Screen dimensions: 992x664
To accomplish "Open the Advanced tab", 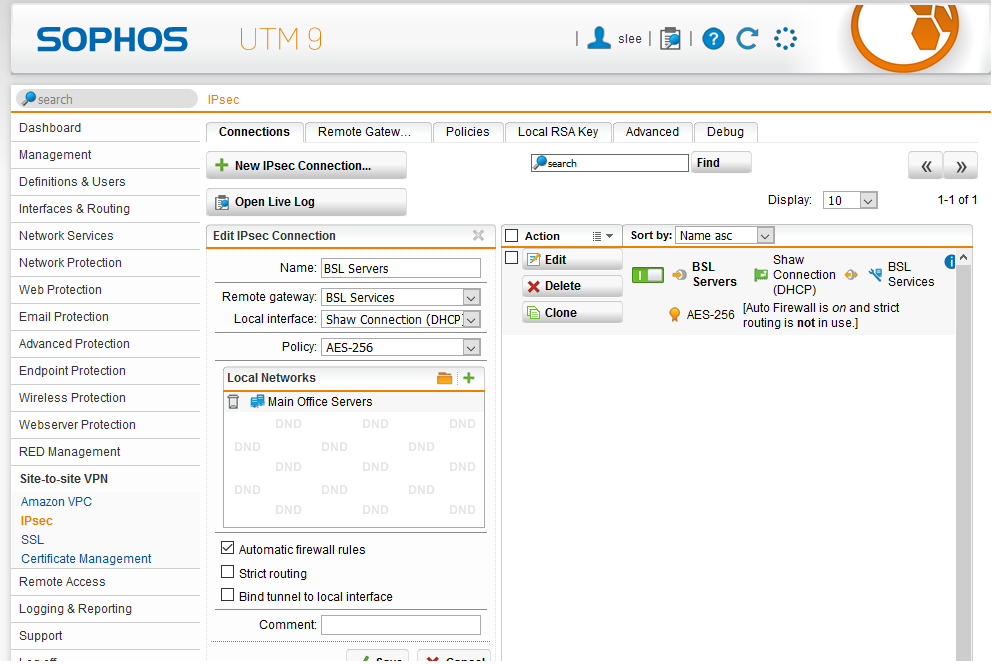I will (x=652, y=132).
